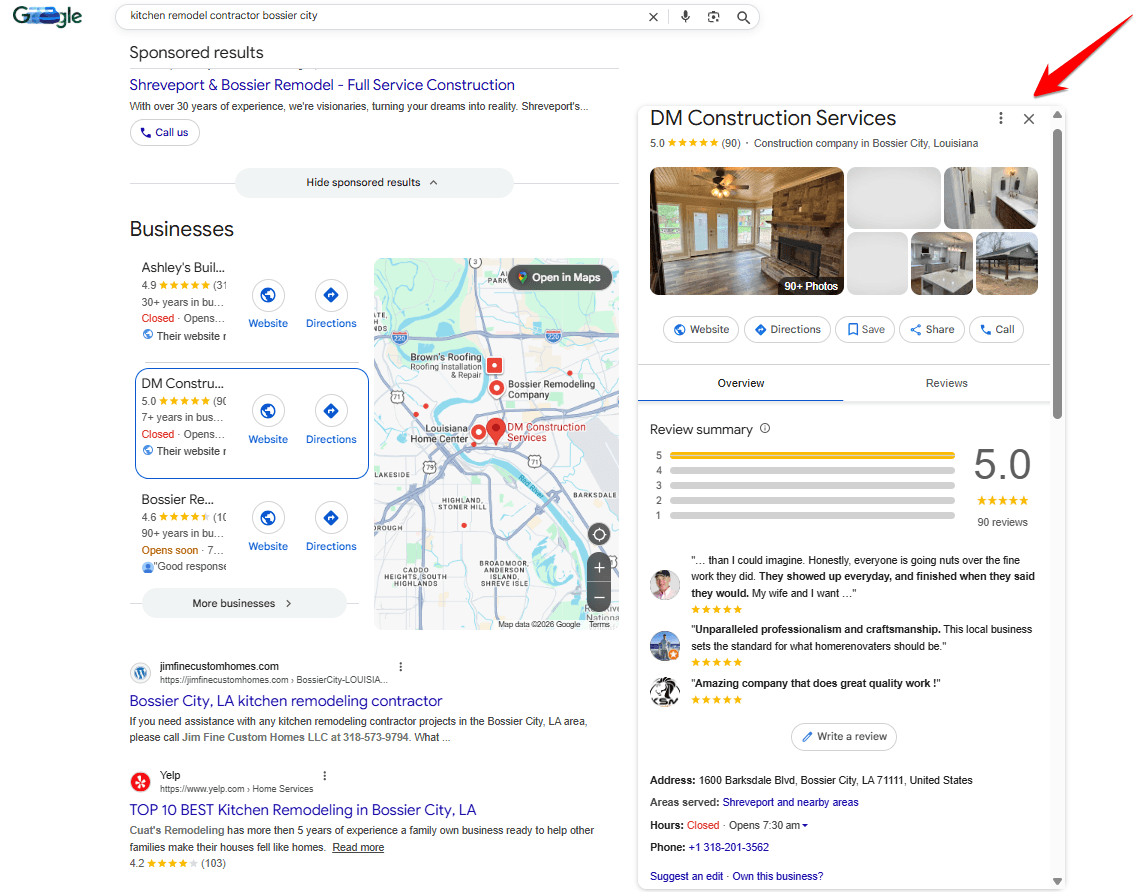1148x892 pixels.
Task: Click the search magnifier icon
Action: click(743, 17)
